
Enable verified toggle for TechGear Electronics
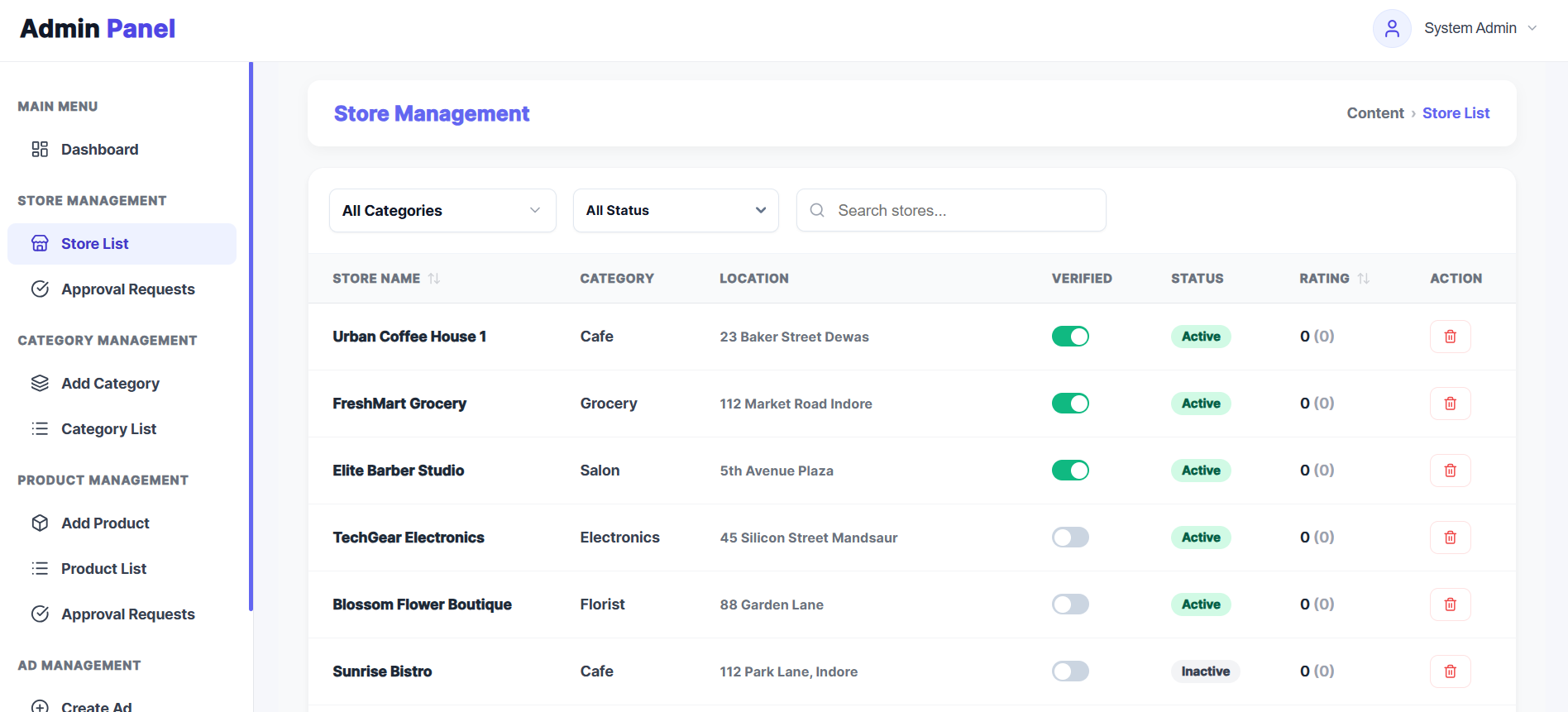1070,538
